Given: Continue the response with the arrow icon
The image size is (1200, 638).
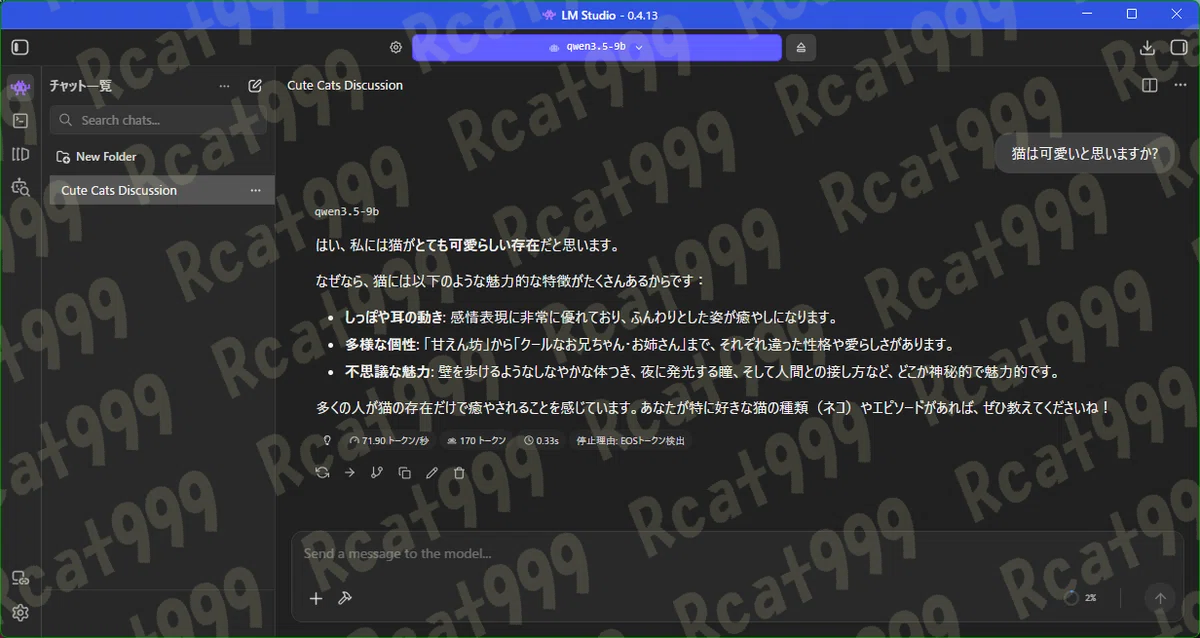Looking at the screenshot, I should coord(350,473).
